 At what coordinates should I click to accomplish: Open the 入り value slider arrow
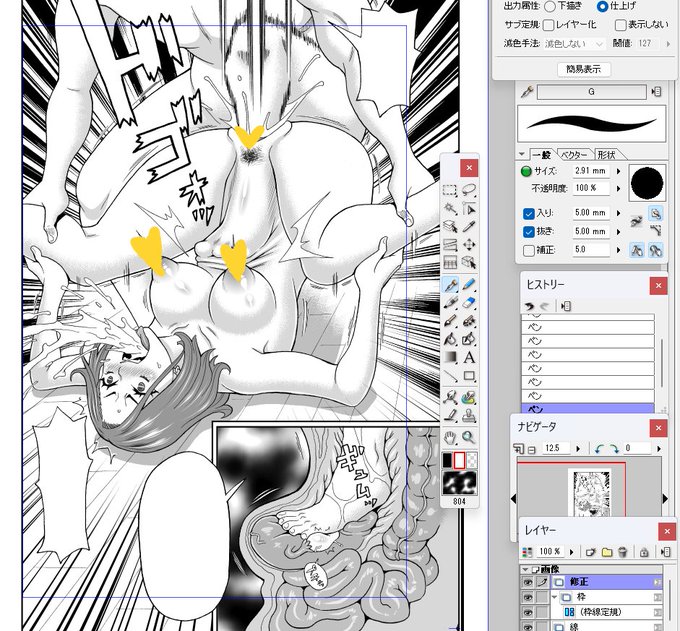tap(618, 213)
